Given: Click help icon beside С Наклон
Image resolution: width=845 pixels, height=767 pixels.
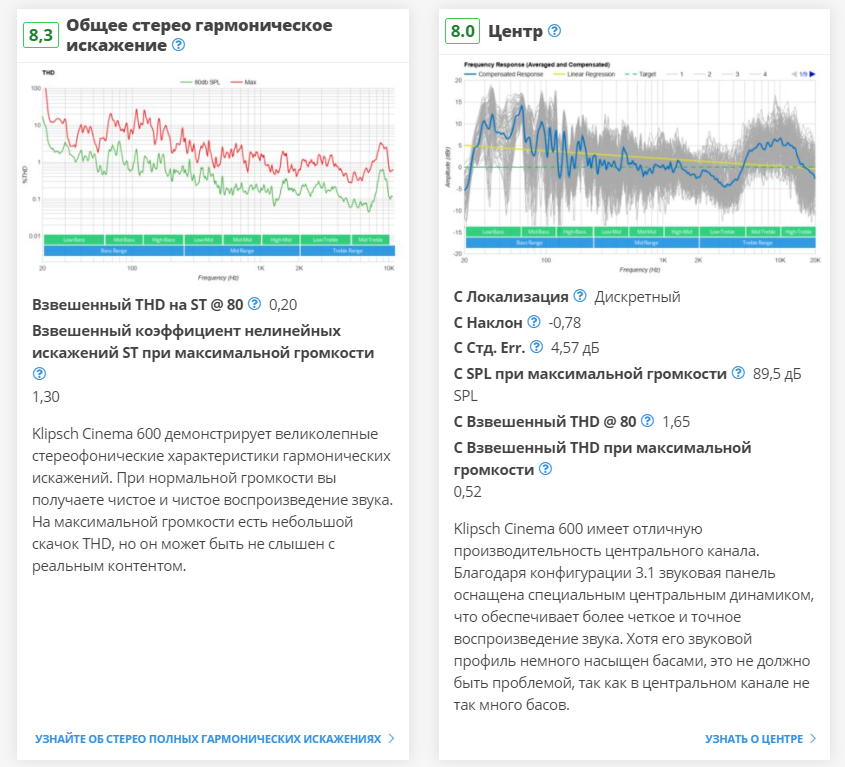Looking at the screenshot, I should (533, 322).
